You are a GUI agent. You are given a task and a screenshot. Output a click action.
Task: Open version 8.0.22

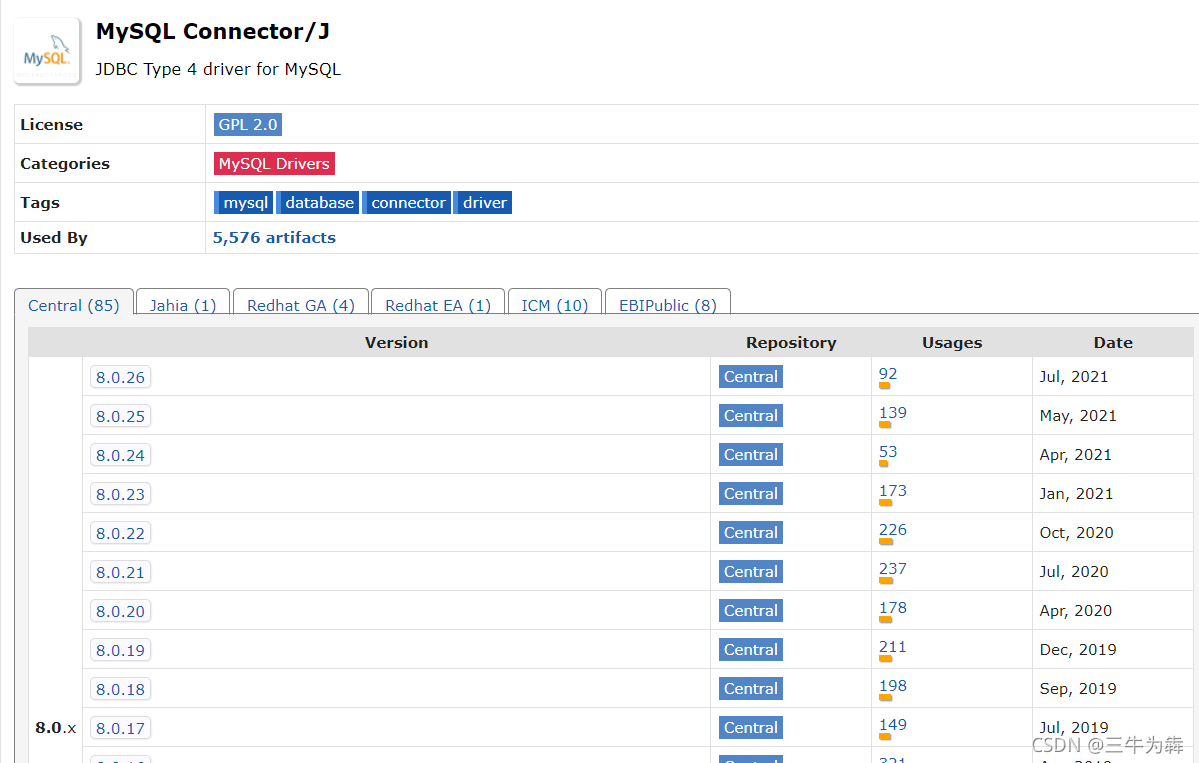click(x=120, y=533)
